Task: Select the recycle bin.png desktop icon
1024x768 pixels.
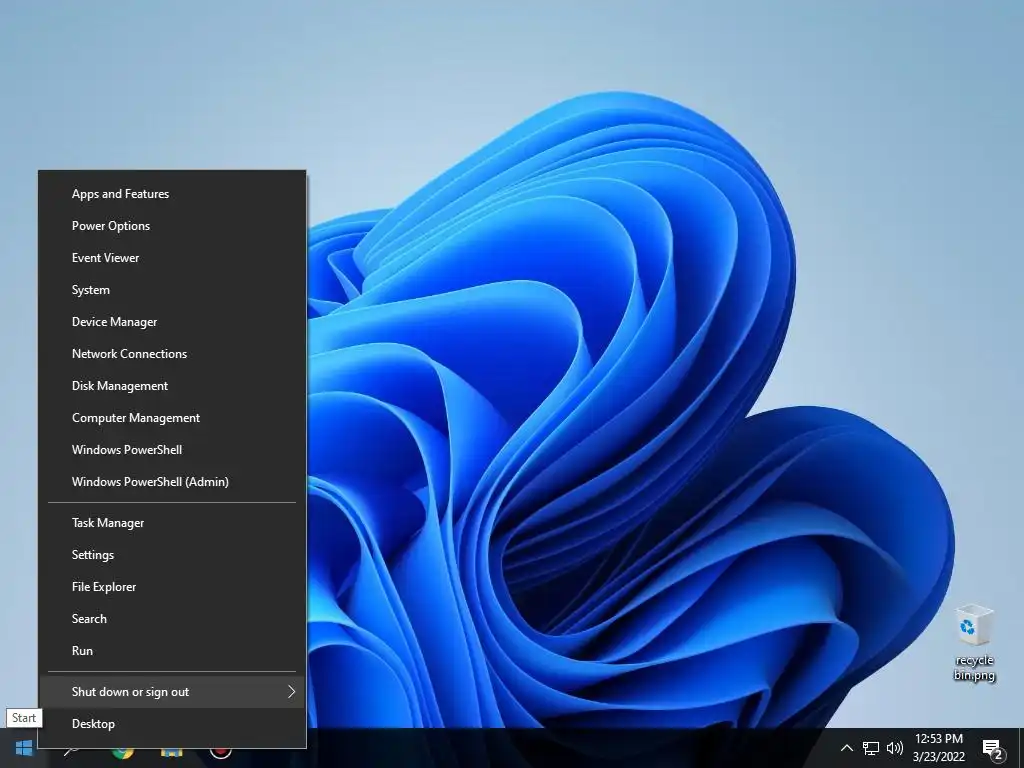Action: (x=974, y=643)
